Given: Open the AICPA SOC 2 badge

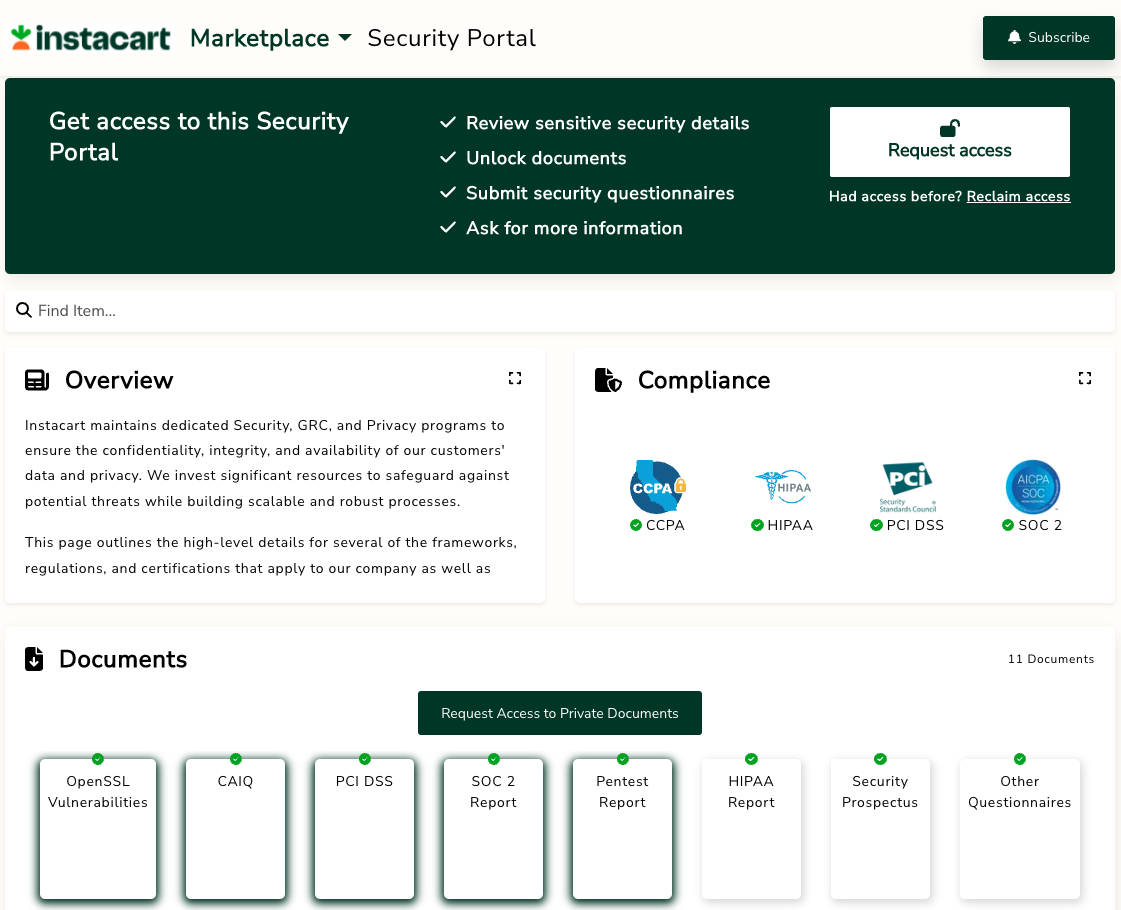Looking at the screenshot, I should point(1033,487).
